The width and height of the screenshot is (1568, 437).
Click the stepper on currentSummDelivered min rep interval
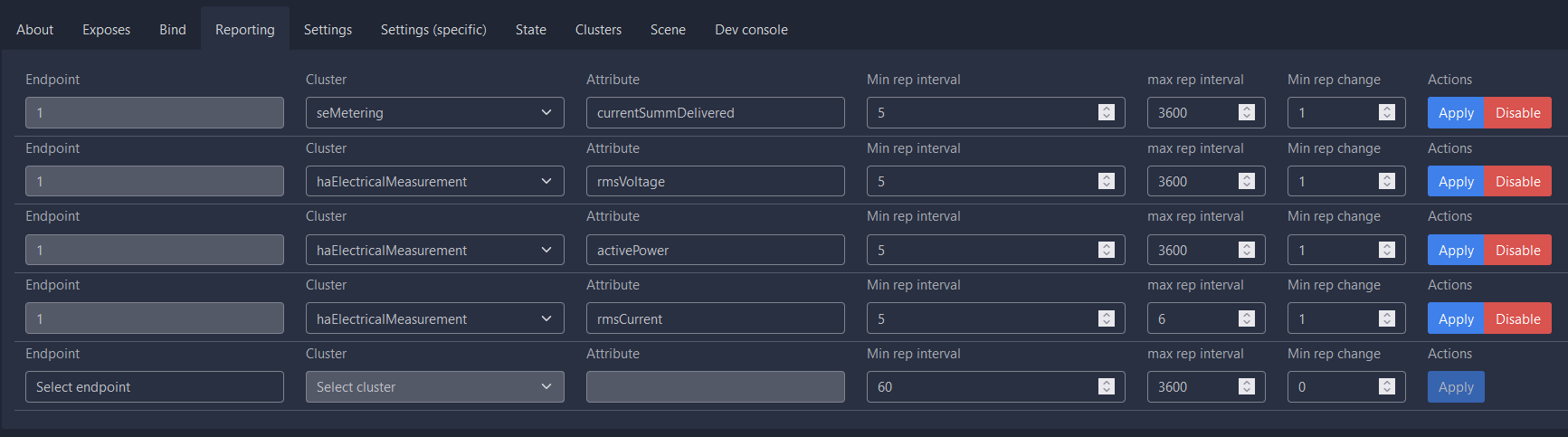click(1106, 112)
